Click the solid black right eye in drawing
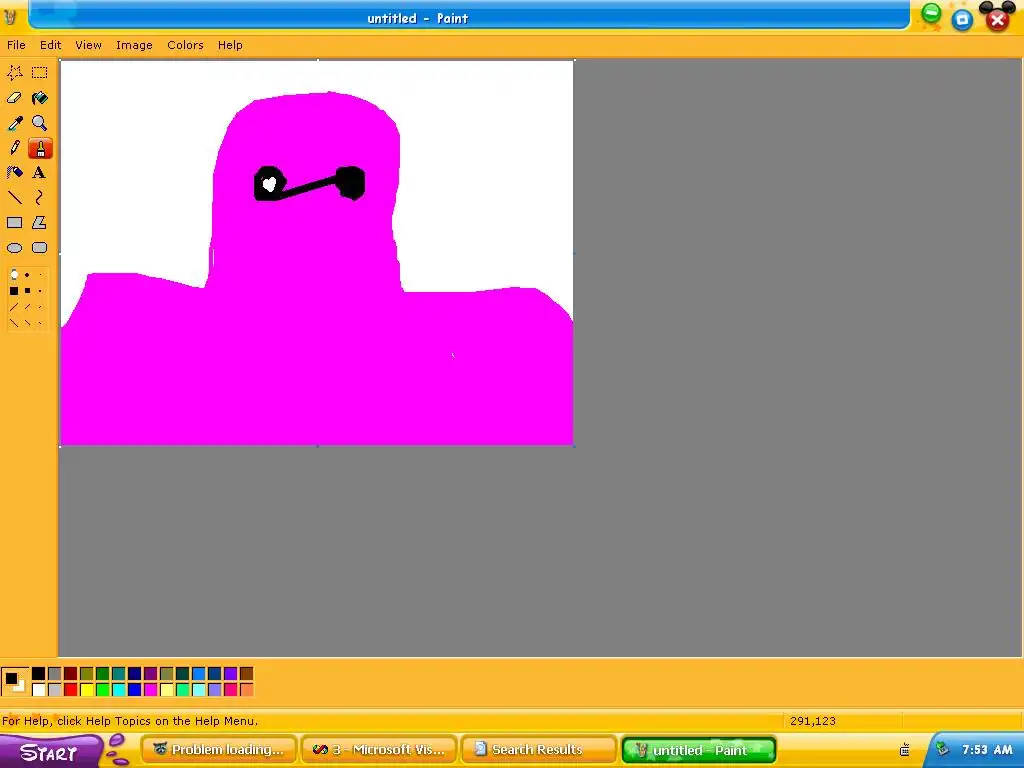This screenshot has width=1024, height=768. click(x=351, y=183)
